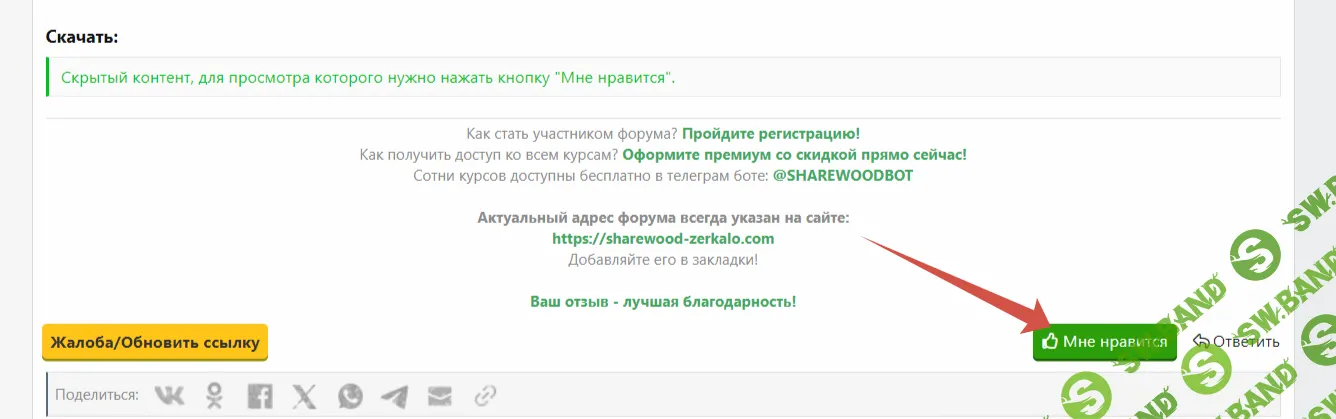Open the @SHAREWOODBOT telegram link
The width and height of the screenshot is (1336, 419).
tap(843, 176)
